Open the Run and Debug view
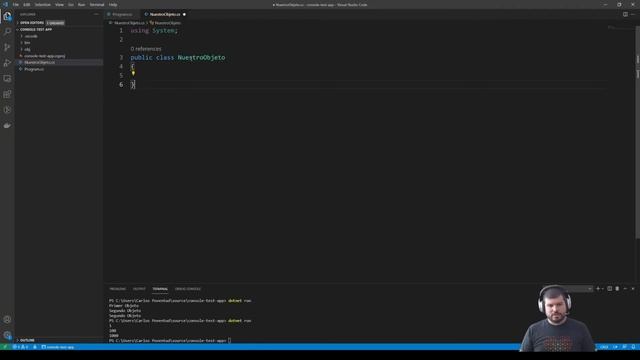Viewport: 640px width, 360px height. (x=7, y=63)
